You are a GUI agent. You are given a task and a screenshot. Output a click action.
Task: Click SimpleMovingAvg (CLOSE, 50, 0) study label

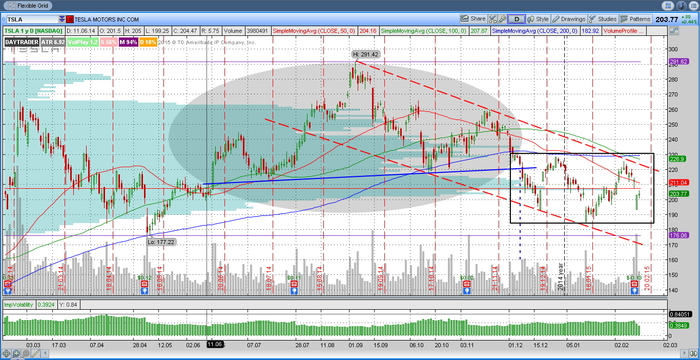[x=314, y=31]
